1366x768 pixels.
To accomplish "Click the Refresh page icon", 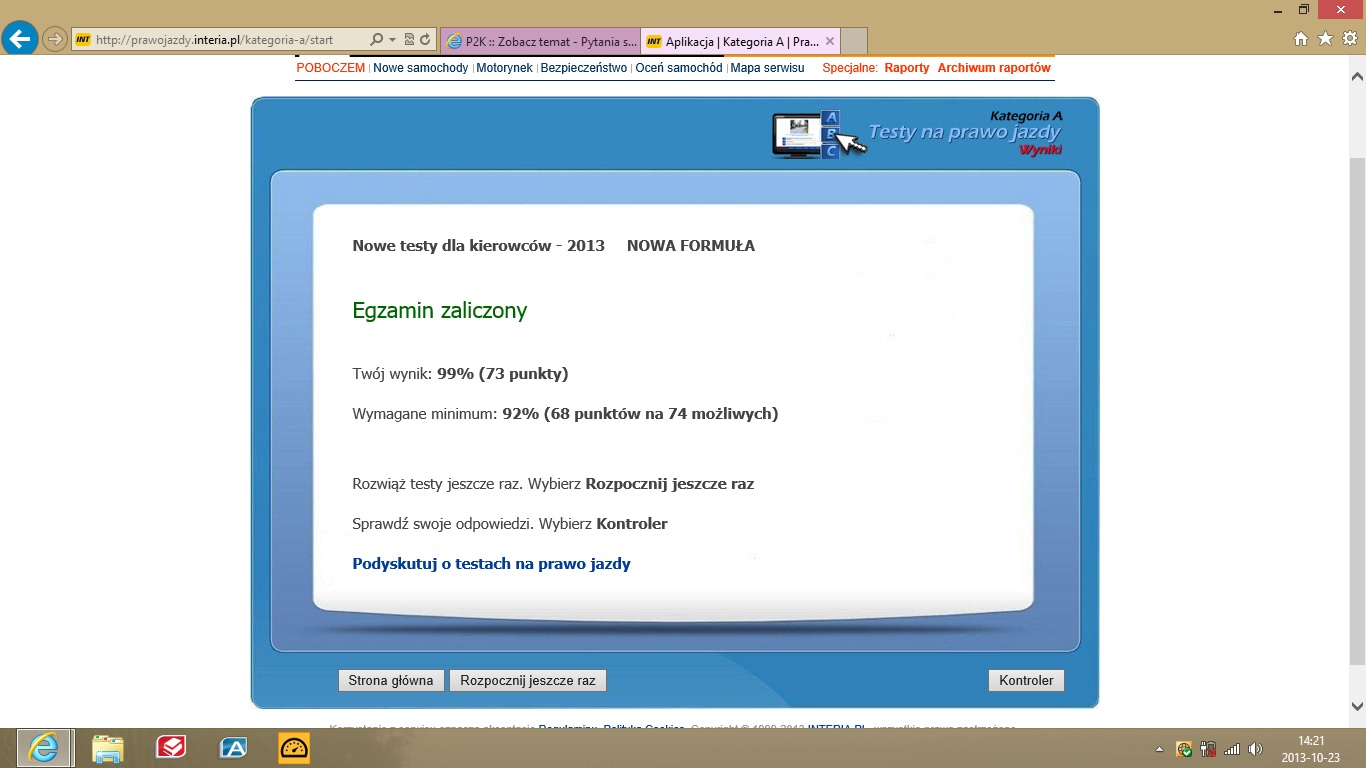I will pos(425,40).
